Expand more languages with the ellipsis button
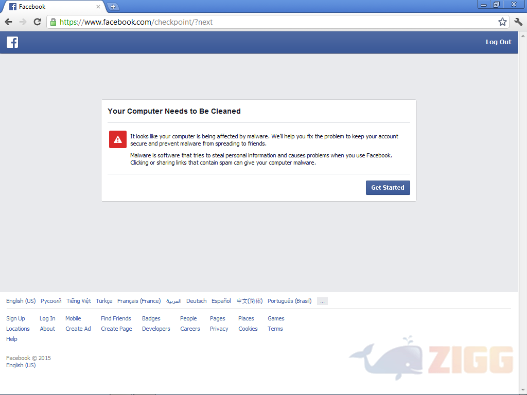 point(322,301)
